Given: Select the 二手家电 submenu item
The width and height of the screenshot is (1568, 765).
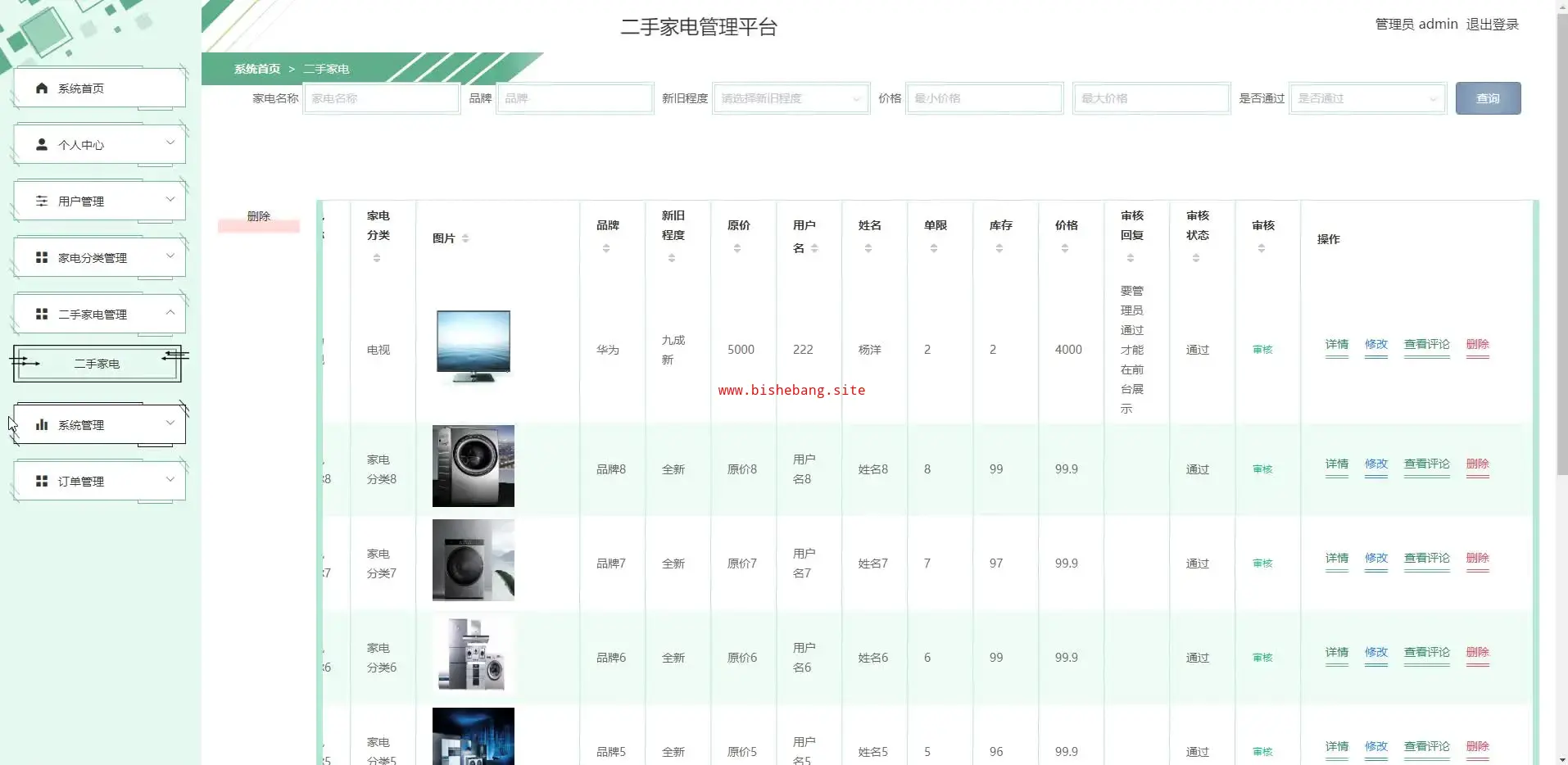Looking at the screenshot, I should [97, 364].
